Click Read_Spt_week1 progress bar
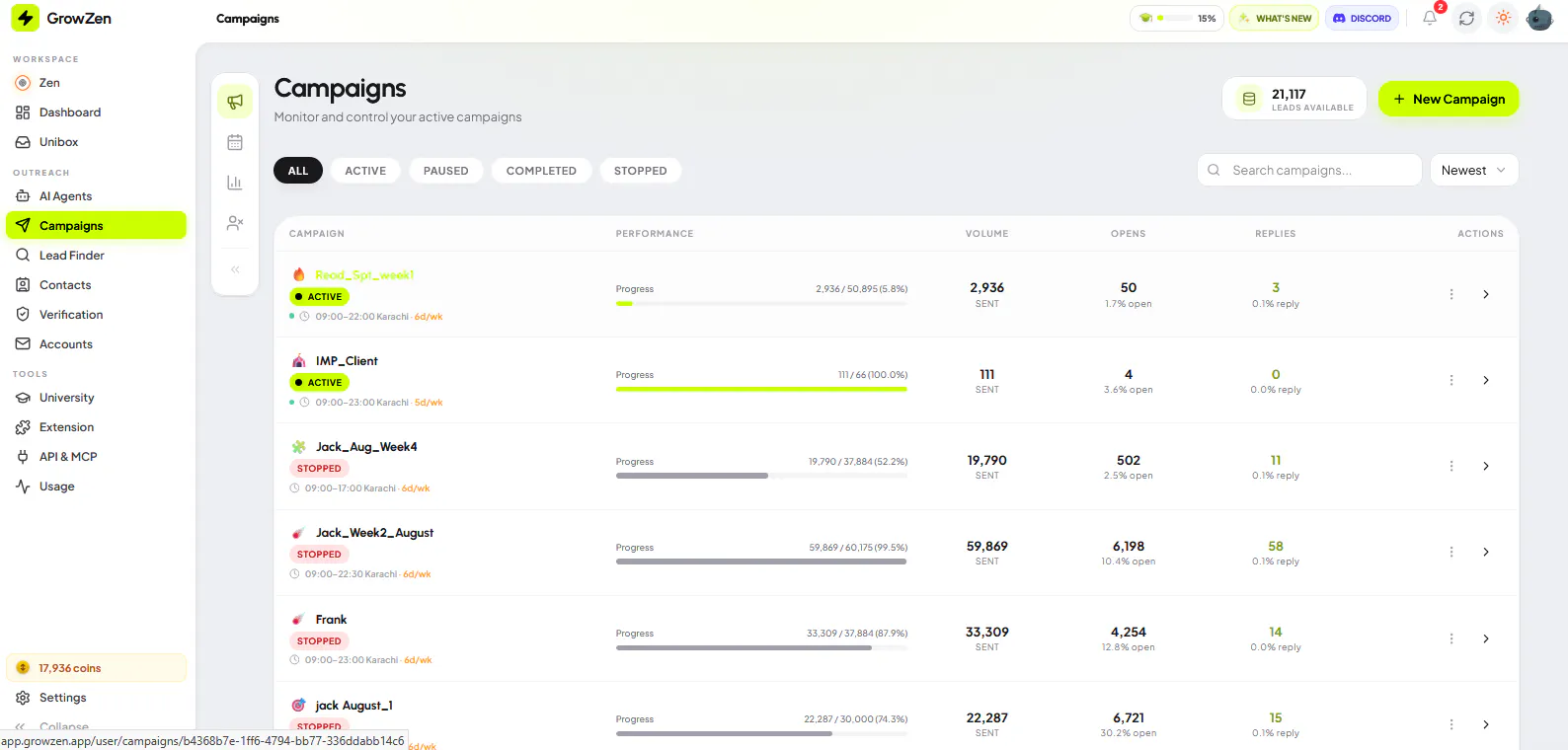Viewport: 1568px width, 750px height. (x=761, y=303)
